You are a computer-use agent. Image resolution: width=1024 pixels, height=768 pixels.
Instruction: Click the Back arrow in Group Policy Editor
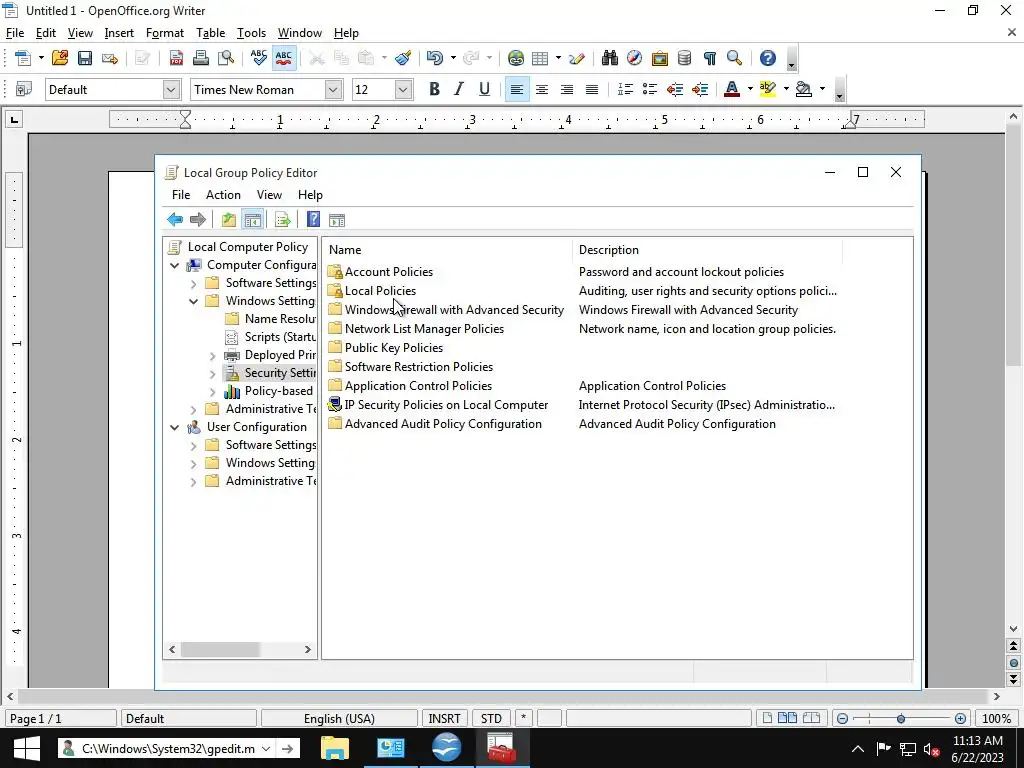(x=174, y=219)
